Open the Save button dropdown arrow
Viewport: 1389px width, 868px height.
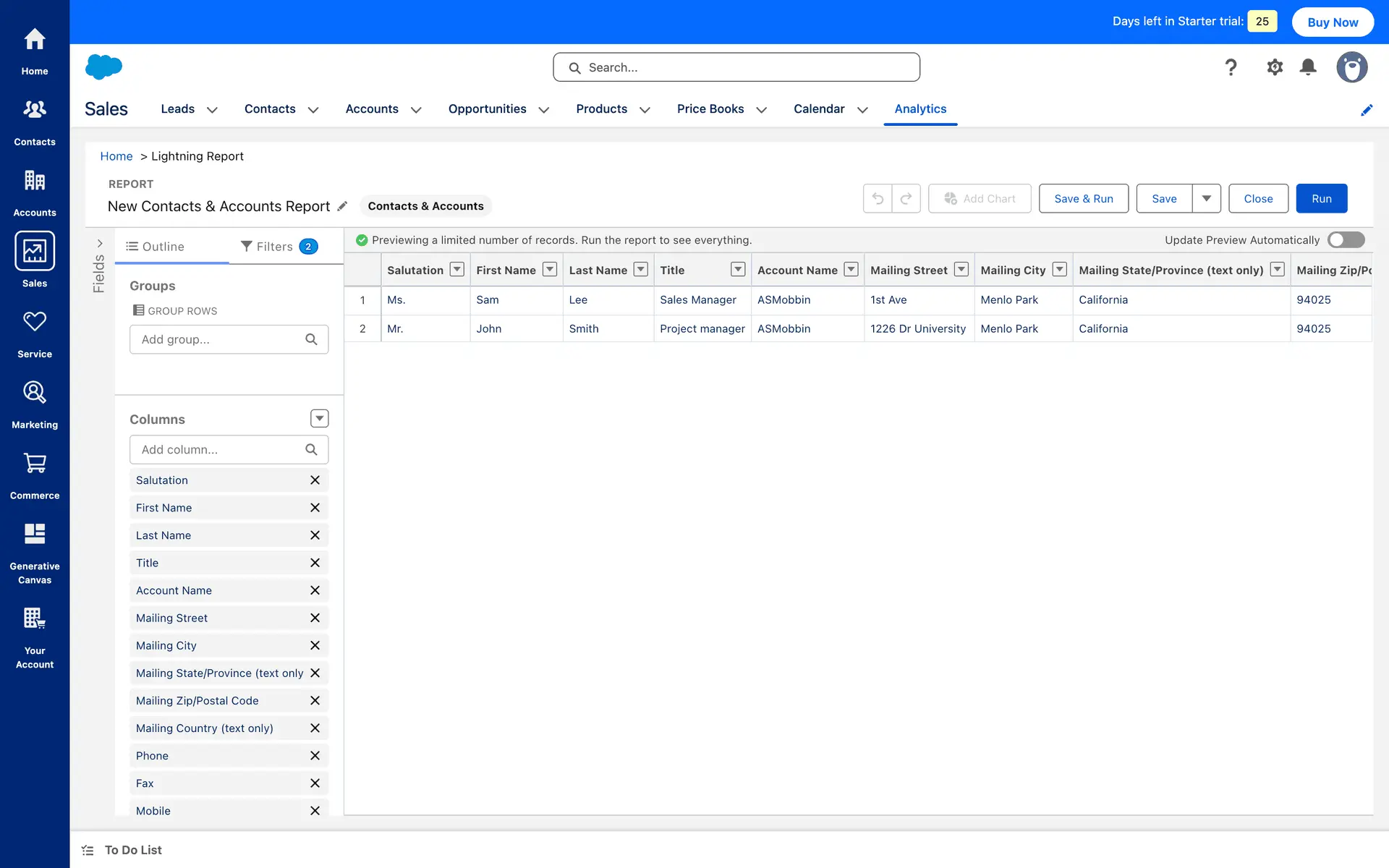click(1206, 198)
